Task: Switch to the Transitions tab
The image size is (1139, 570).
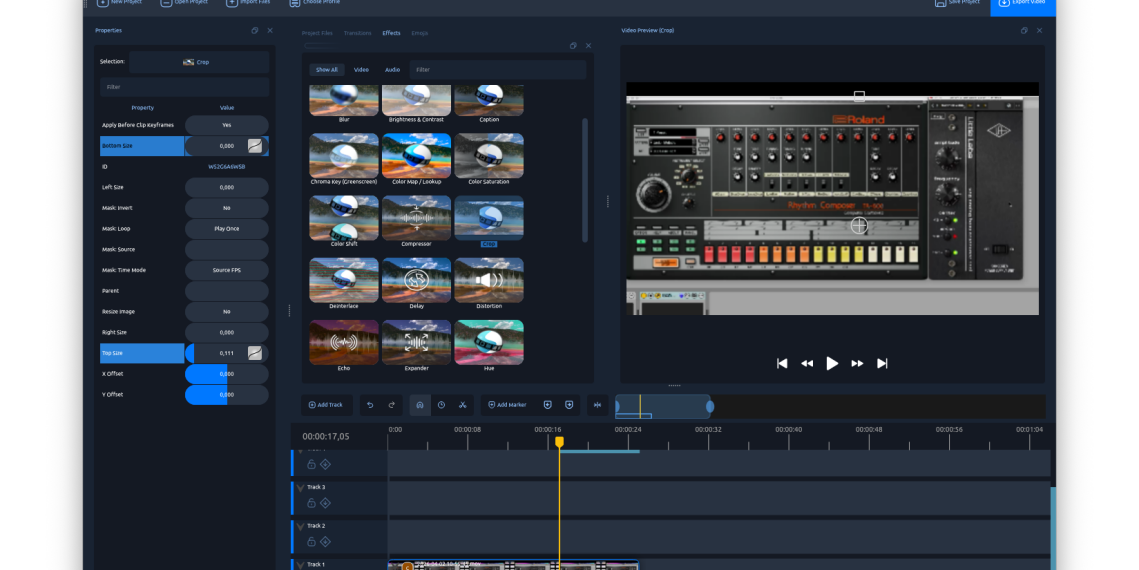Action: [357, 33]
